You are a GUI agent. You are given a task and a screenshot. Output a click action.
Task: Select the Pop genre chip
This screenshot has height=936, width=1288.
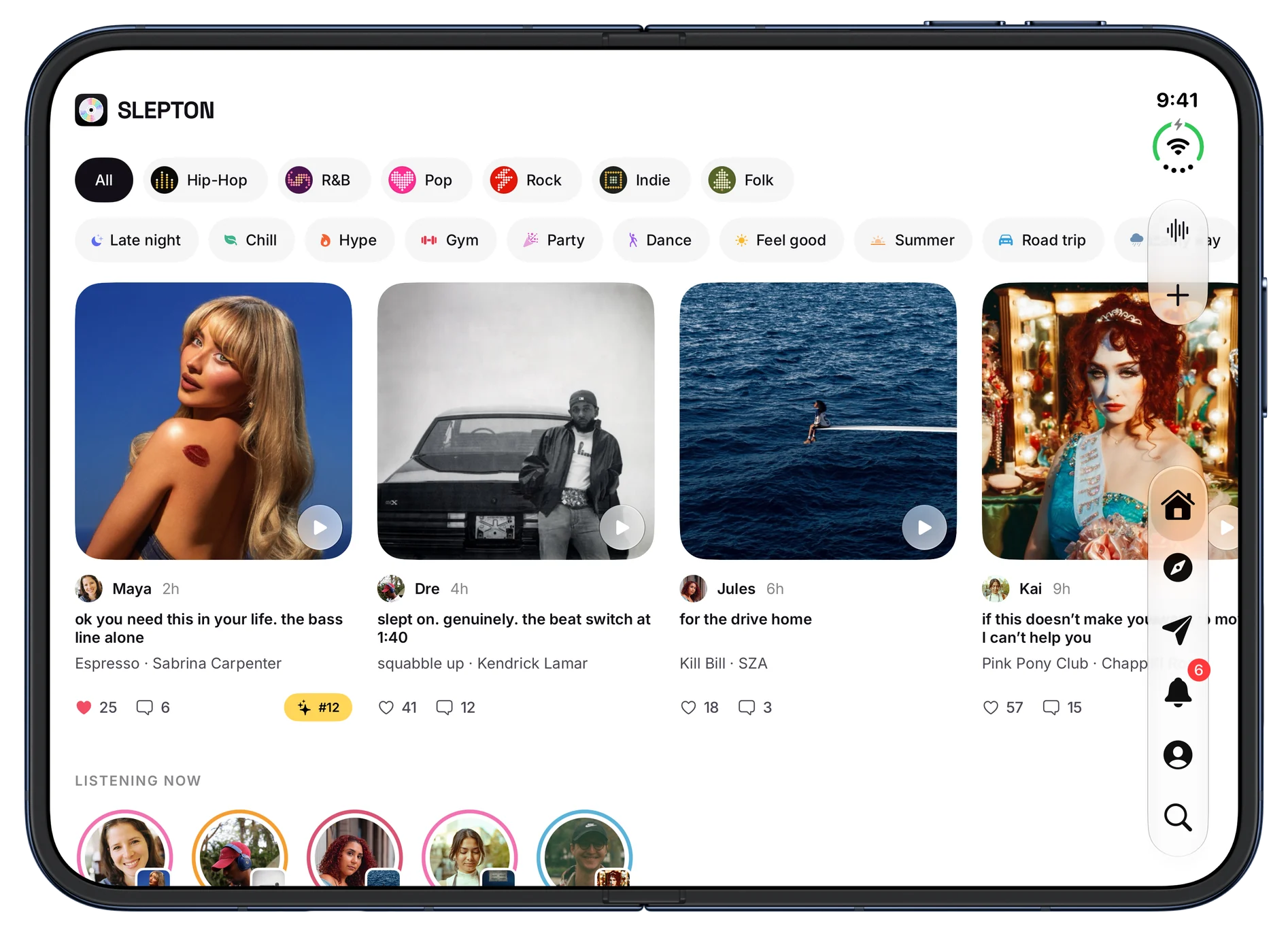pyautogui.click(x=426, y=180)
